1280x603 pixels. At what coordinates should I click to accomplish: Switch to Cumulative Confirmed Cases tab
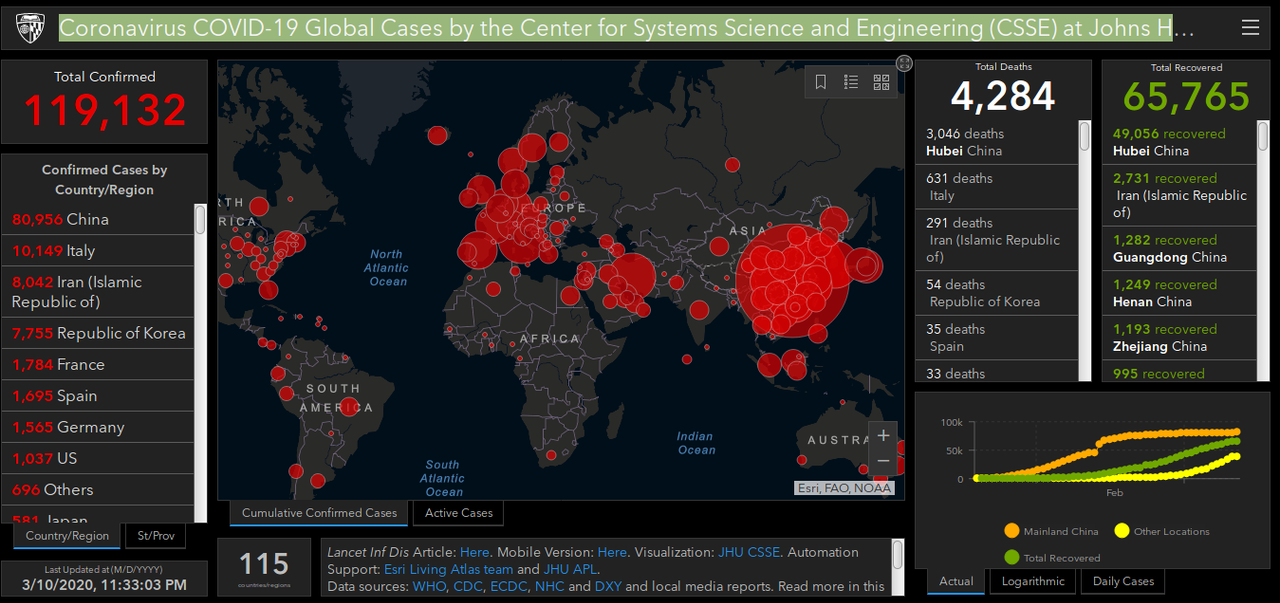[319, 513]
